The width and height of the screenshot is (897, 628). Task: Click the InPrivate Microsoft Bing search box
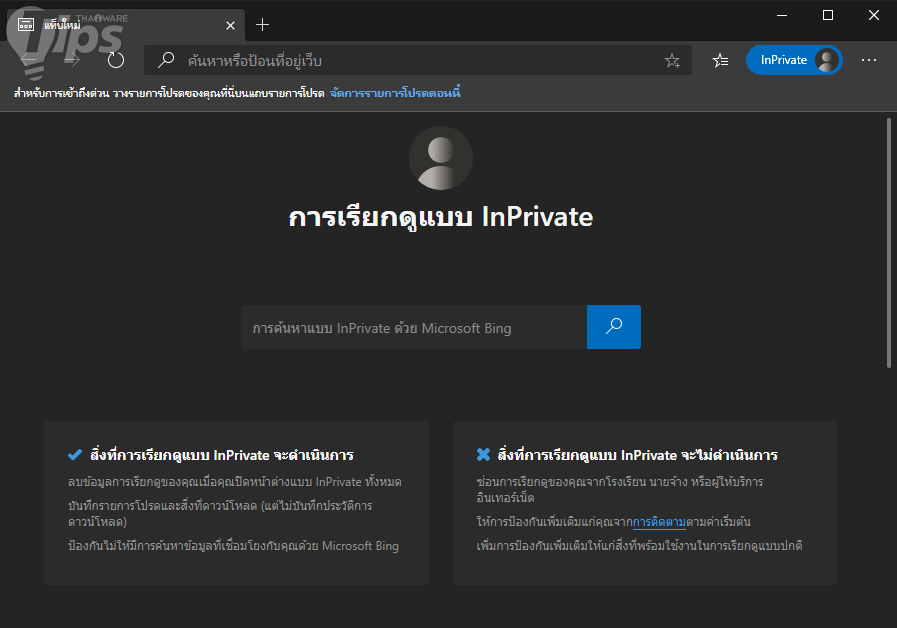(413, 328)
